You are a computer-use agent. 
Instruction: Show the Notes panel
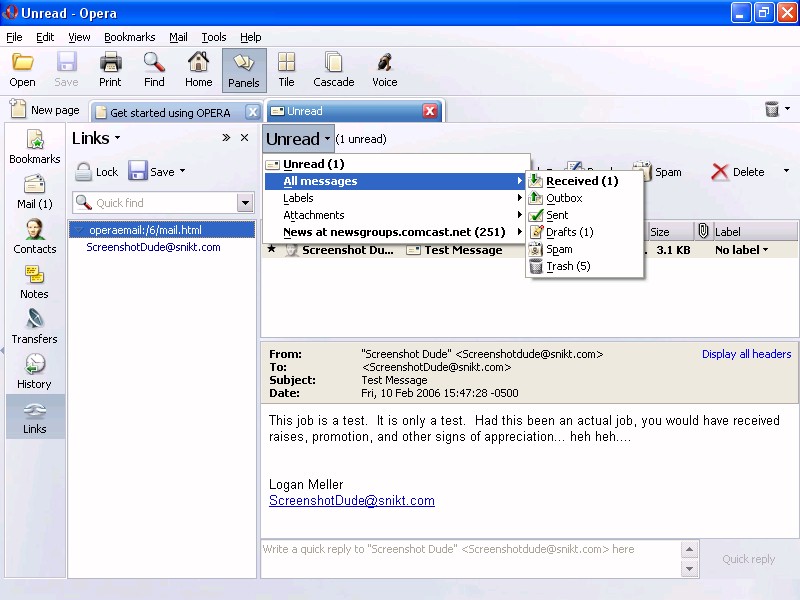point(34,282)
